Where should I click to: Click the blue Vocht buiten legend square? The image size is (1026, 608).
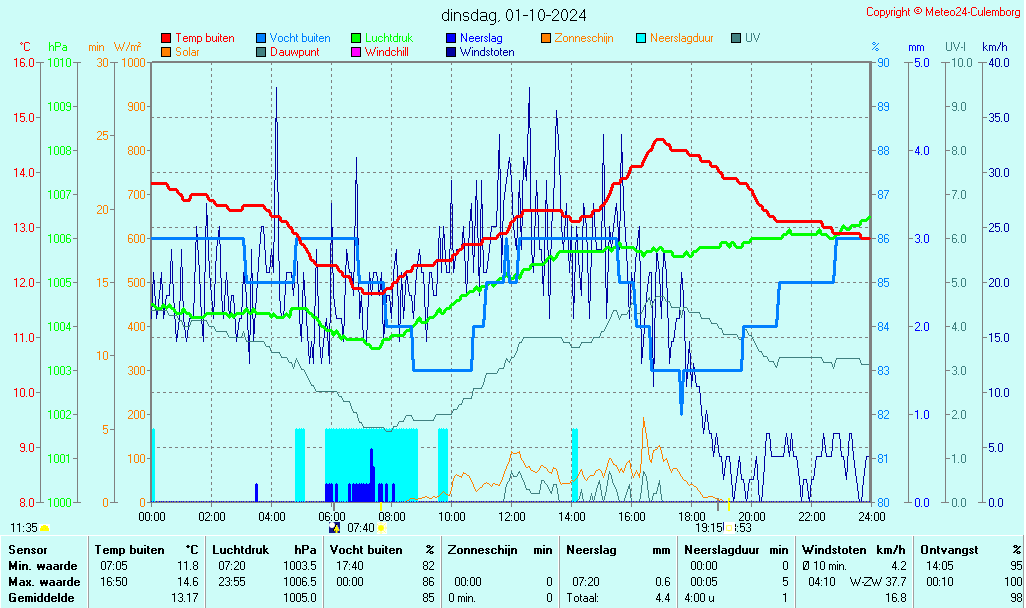[261, 38]
